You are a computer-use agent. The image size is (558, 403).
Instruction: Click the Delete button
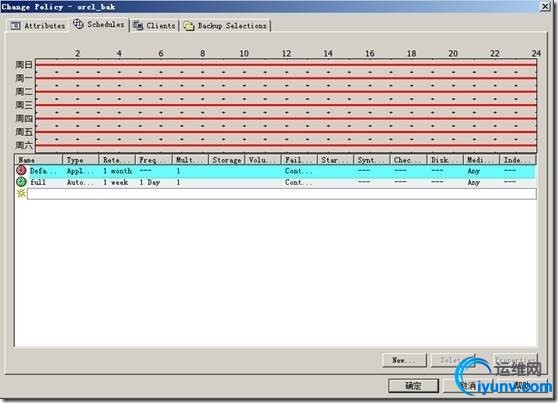tap(453, 360)
